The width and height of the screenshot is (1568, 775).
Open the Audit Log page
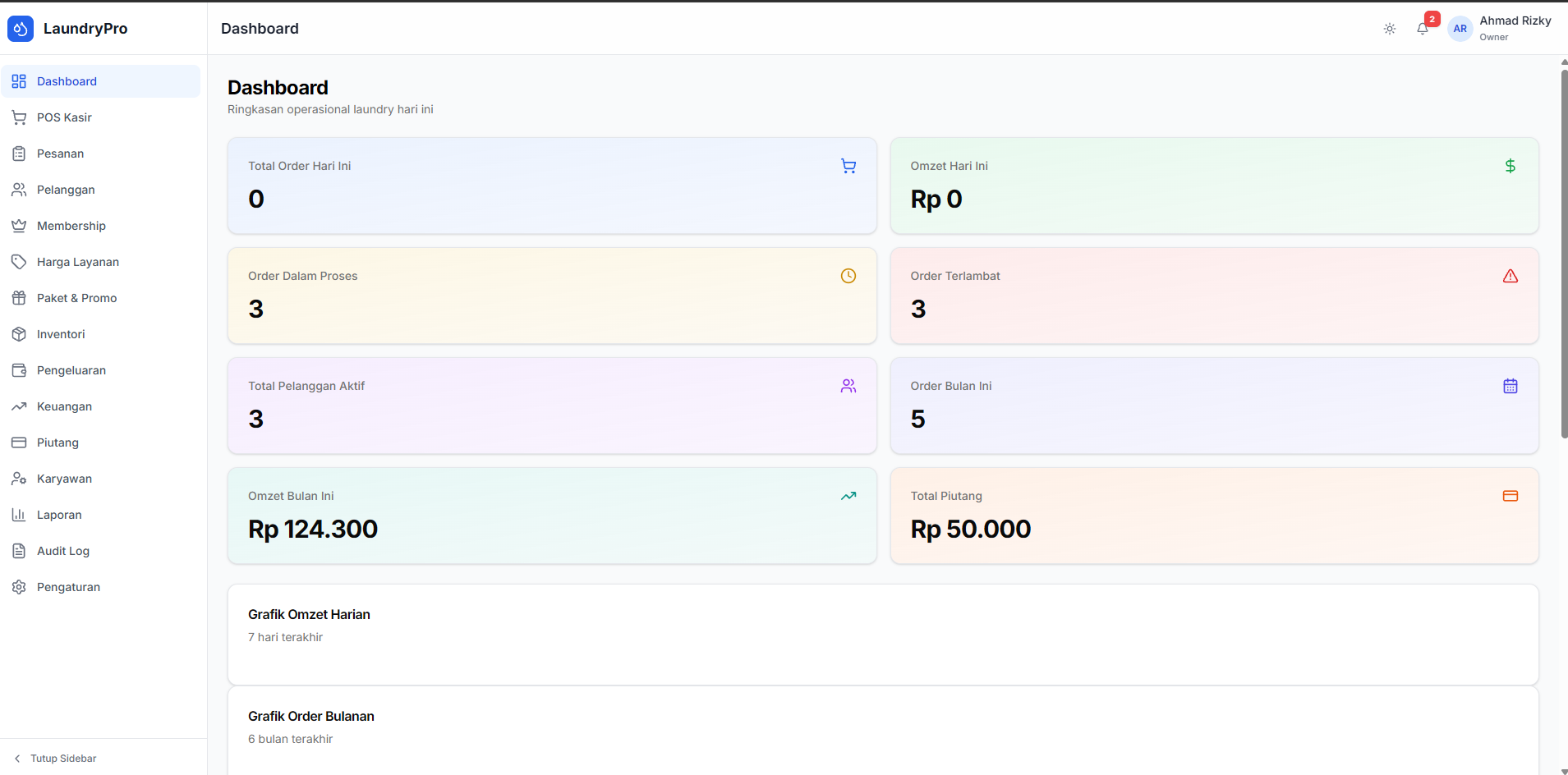(62, 551)
